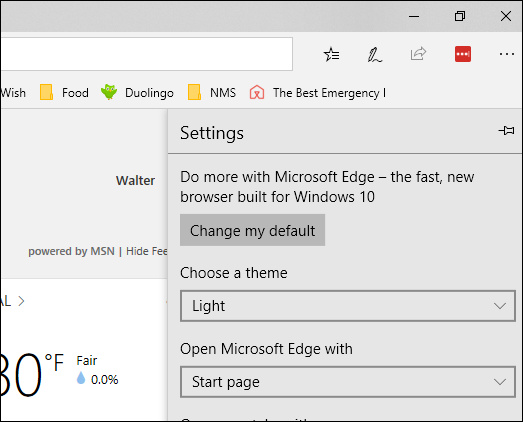Viewport: 523px width, 422px height.
Task: Click the weather location chevron arrow
Action: (x=21, y=301)
